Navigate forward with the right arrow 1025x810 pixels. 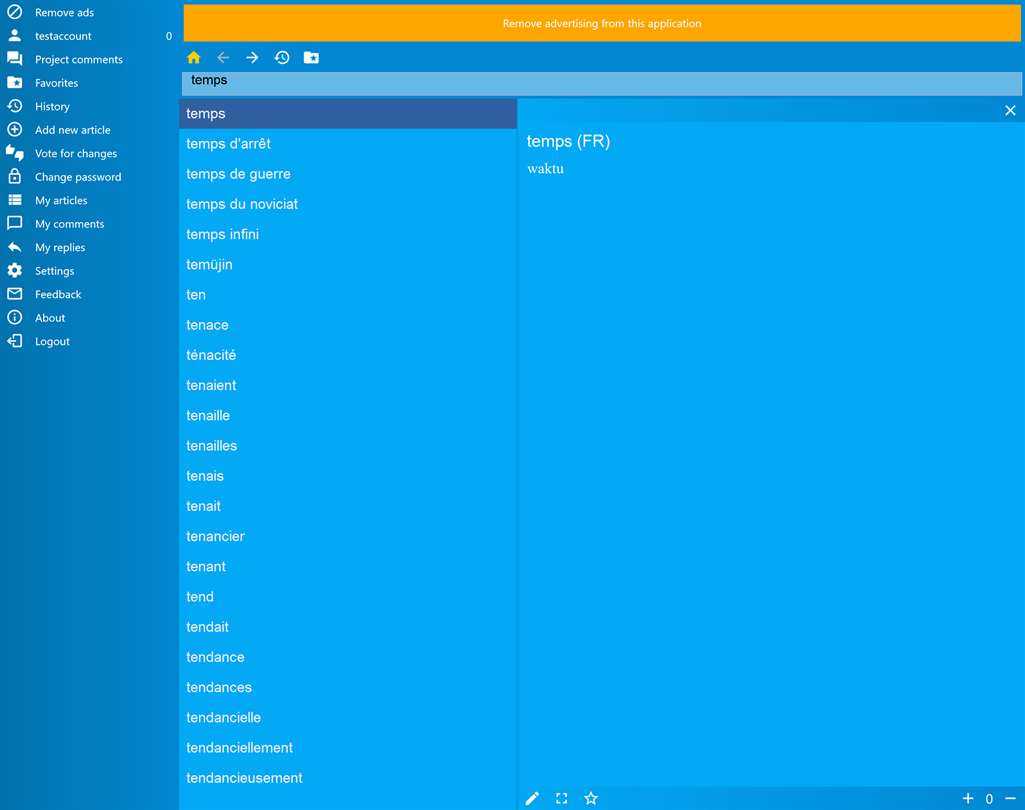click(252, 58)
